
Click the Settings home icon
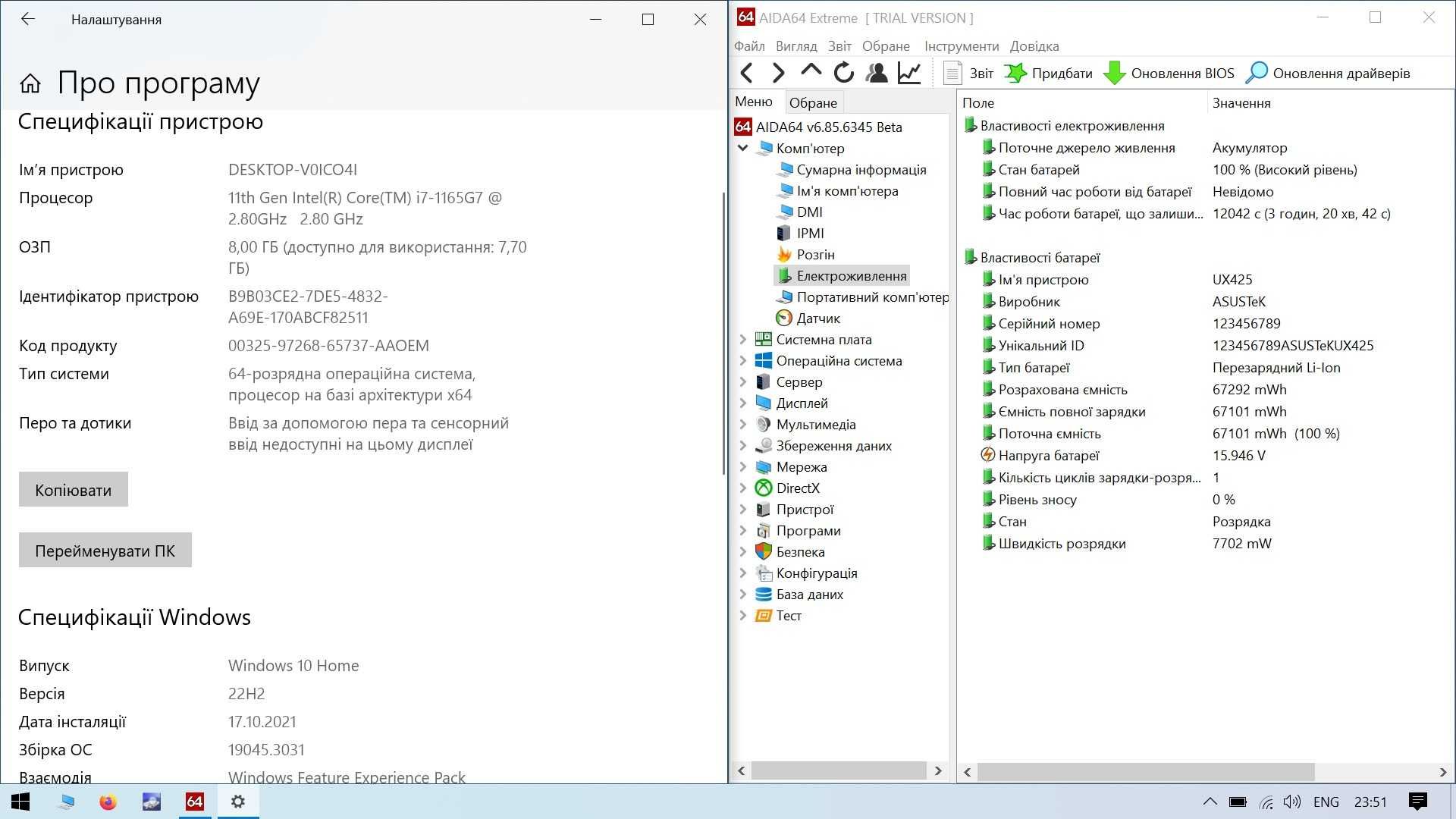point(30,83)
